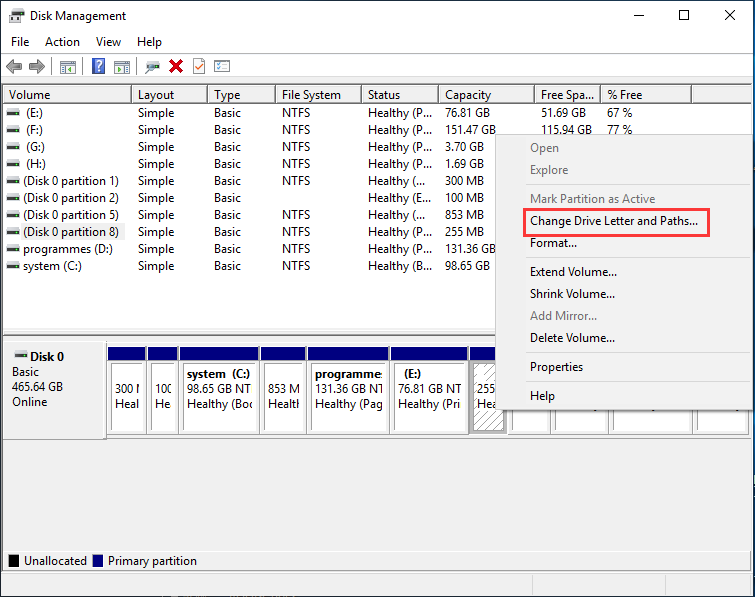Open the Help menu in menu bar
Viewport: 755px width, 597px height.
149,42
